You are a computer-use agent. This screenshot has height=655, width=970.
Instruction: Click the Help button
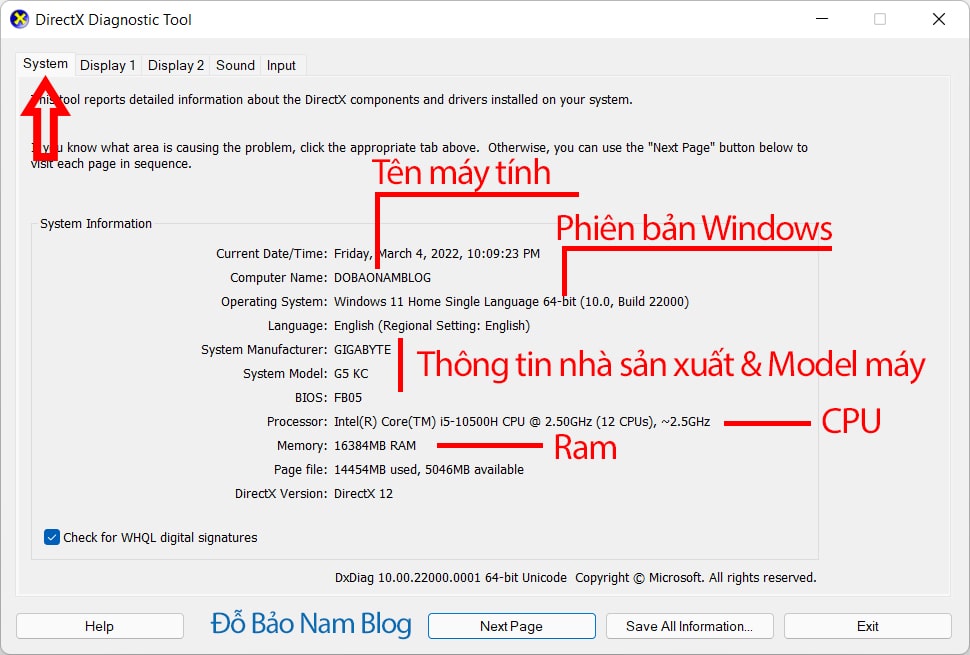tap(100, 626)
